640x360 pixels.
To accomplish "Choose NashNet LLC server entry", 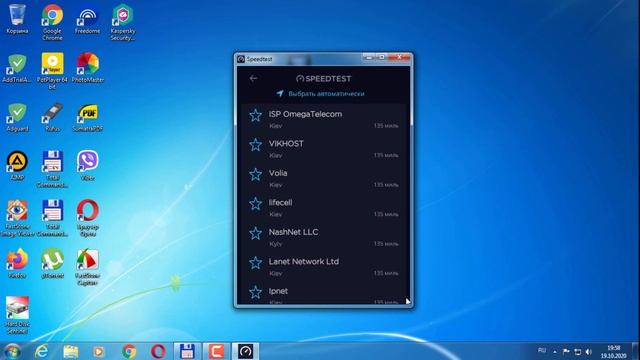I will coord(323,237).
